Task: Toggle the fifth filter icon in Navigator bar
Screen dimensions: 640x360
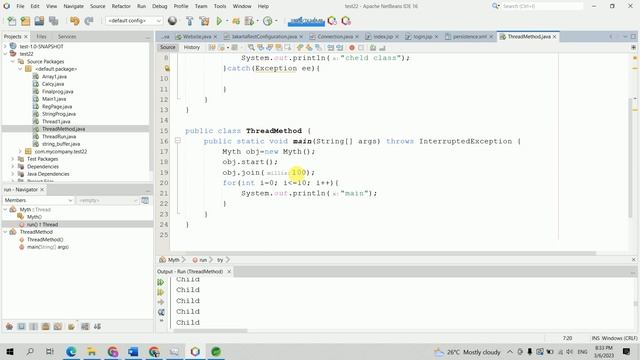Action: coord(58,327)
